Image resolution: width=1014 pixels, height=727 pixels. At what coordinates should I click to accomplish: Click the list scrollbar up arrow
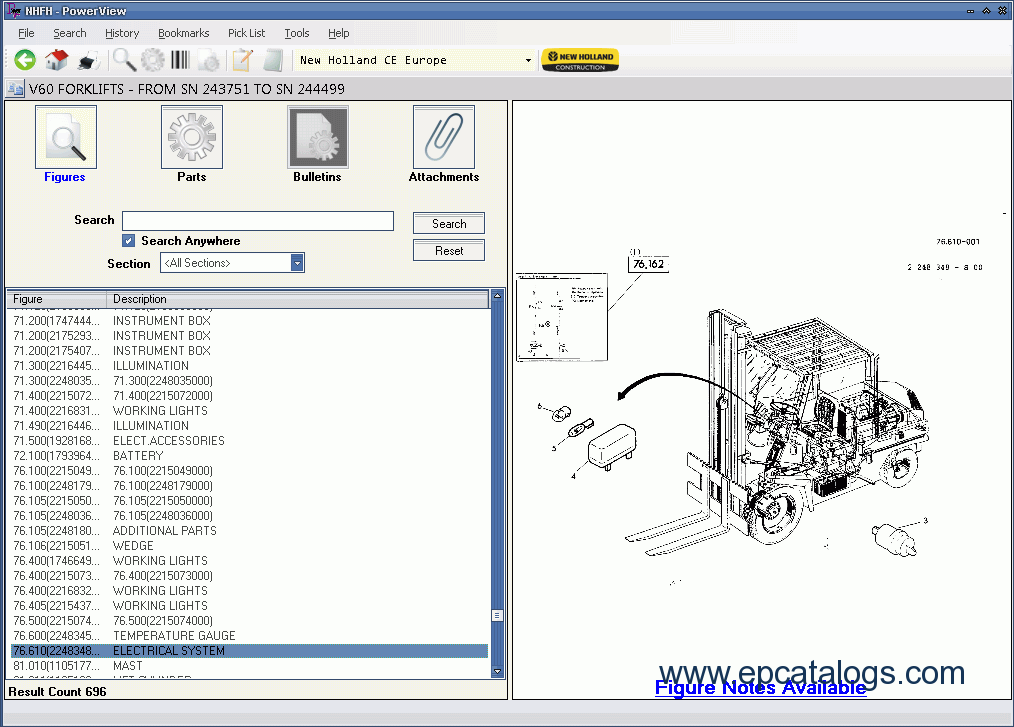[497, 296]
